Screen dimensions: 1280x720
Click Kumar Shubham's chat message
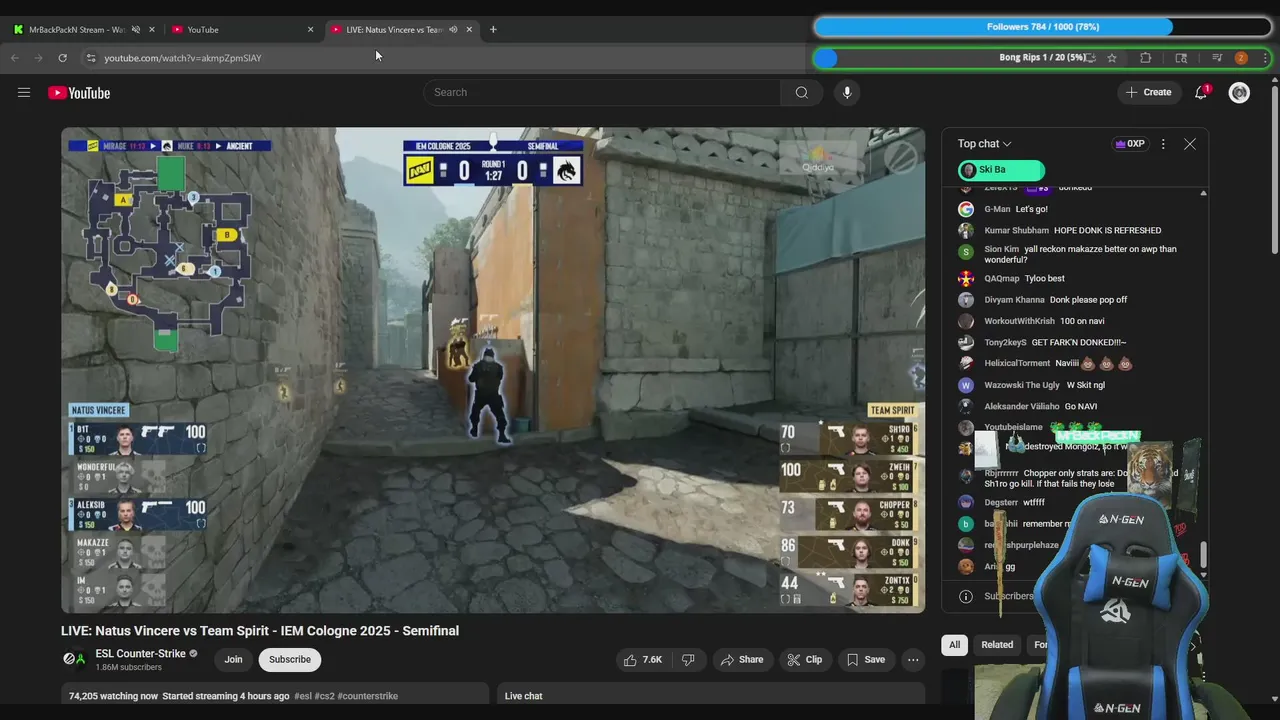coord(1108,230)
